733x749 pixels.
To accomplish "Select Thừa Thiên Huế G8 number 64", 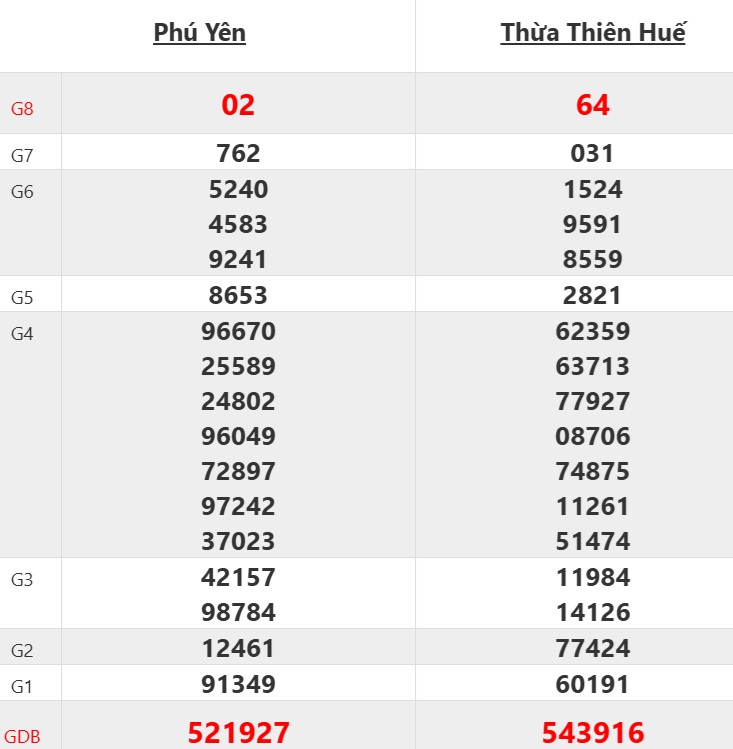I will coord(593,105).
